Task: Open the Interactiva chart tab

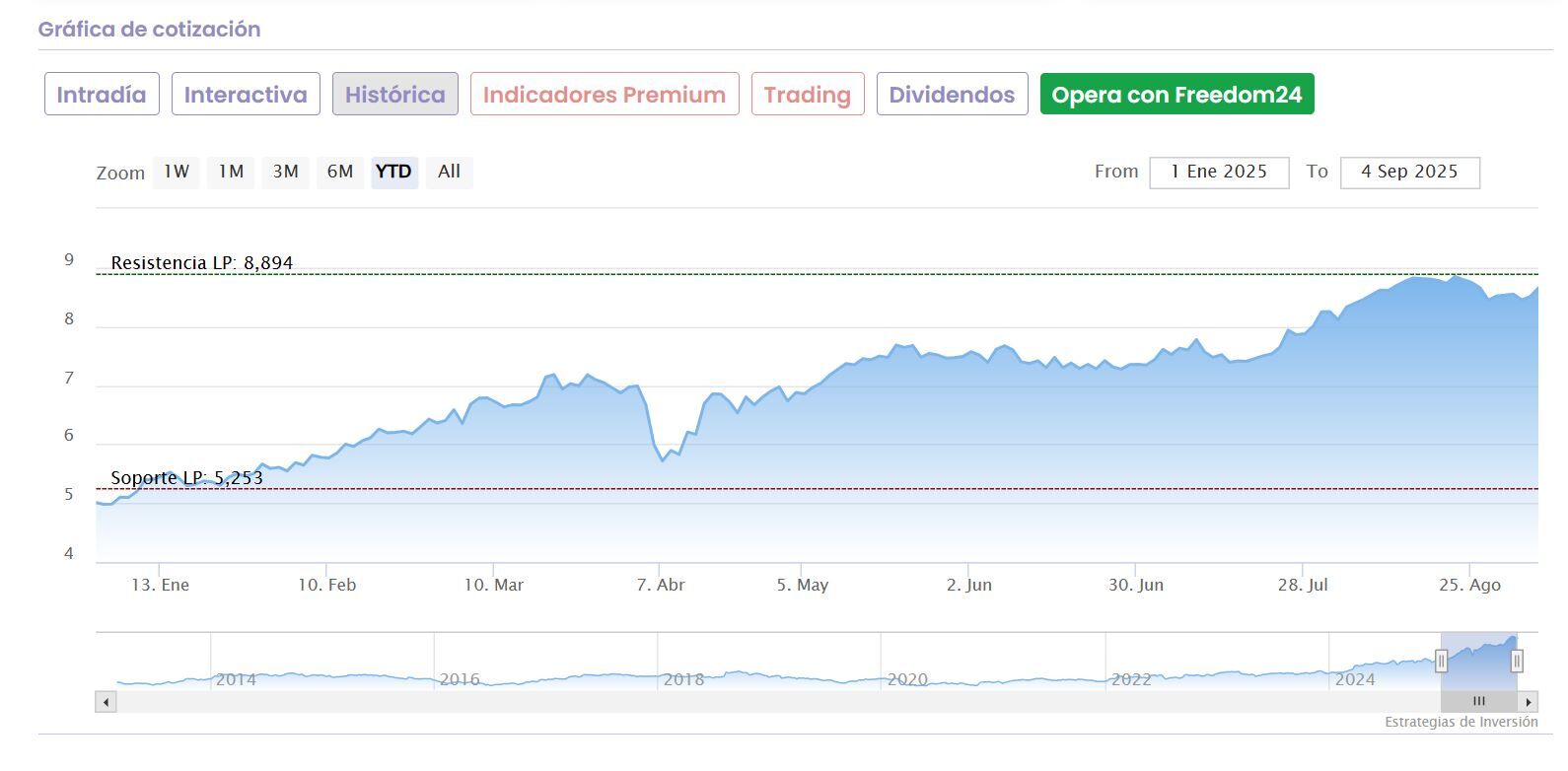Action: click(x=246, y=95)
